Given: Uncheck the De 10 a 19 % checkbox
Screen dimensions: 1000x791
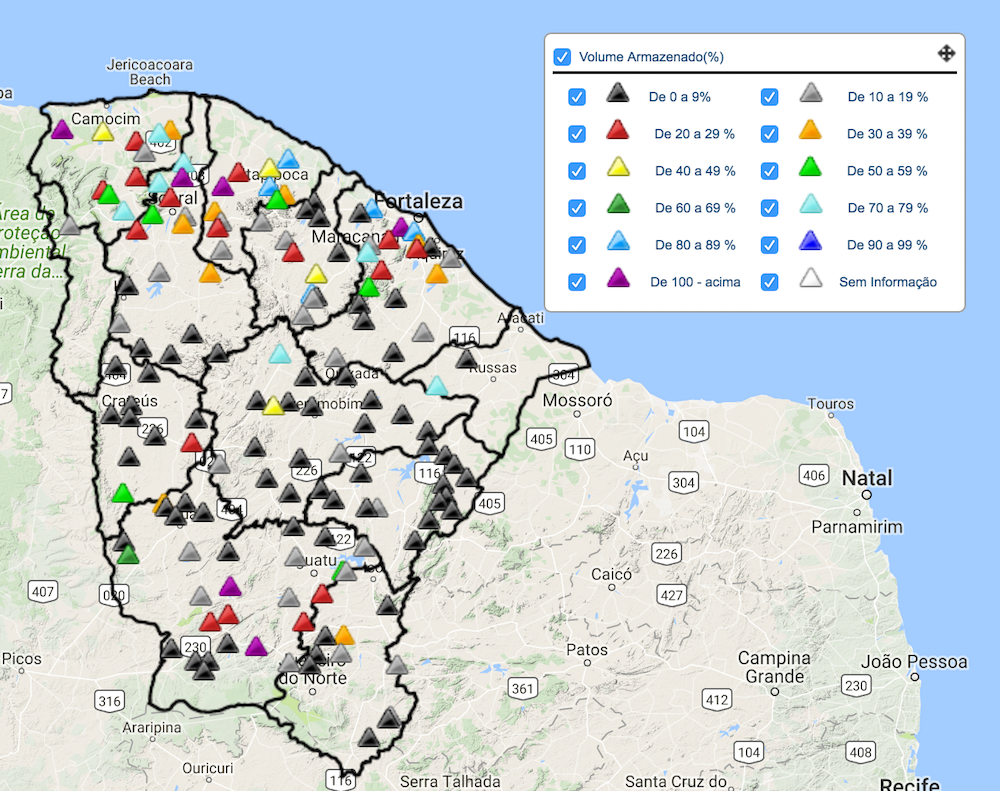Looking at the screenshot, I should (x=769, y=97).
